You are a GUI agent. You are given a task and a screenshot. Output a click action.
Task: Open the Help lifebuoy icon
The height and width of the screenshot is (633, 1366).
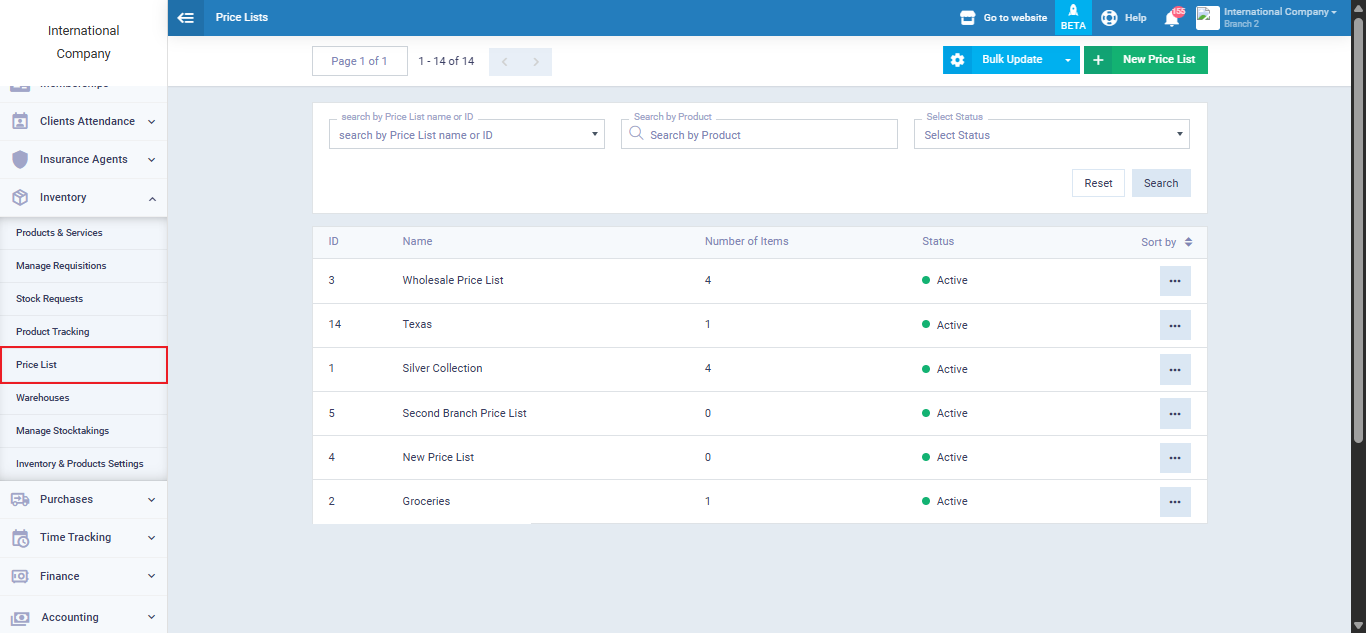click(x=1109, y=18)
